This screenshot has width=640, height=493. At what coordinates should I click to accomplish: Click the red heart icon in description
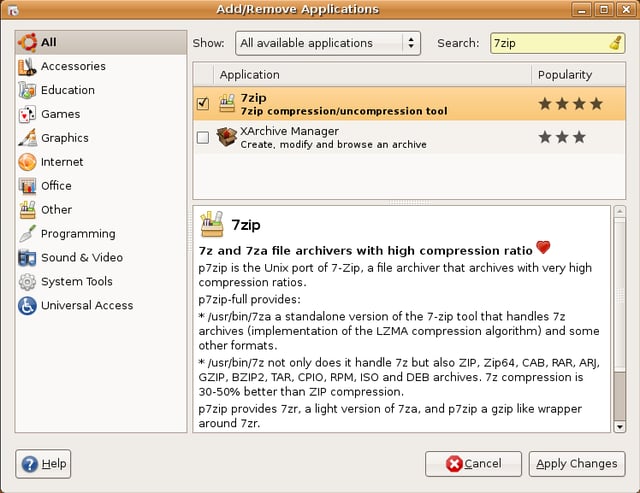point(543,247)
